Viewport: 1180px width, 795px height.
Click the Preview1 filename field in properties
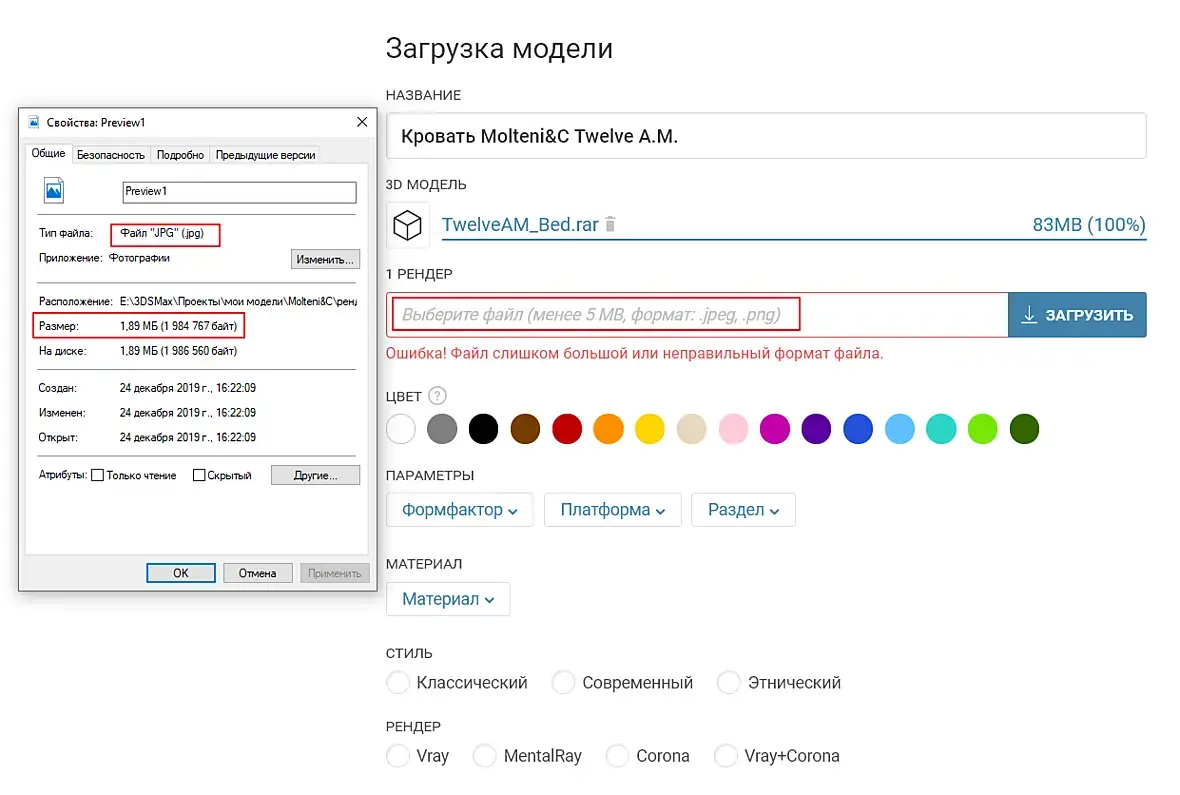point(239,192)
